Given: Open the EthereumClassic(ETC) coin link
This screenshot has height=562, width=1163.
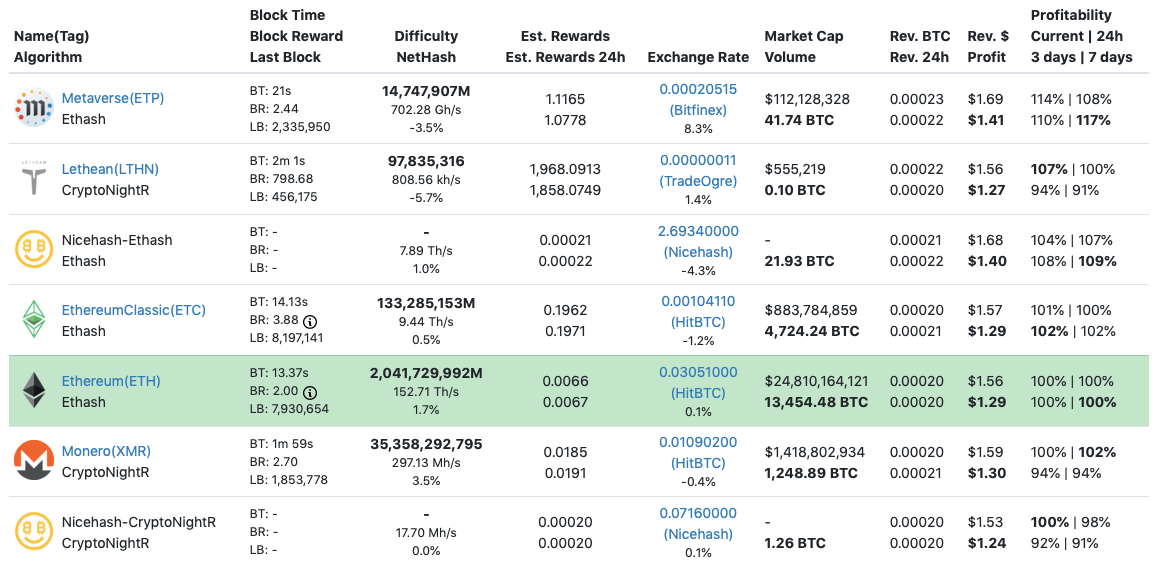Looking at the screenshot, I should tap(134, 310).
